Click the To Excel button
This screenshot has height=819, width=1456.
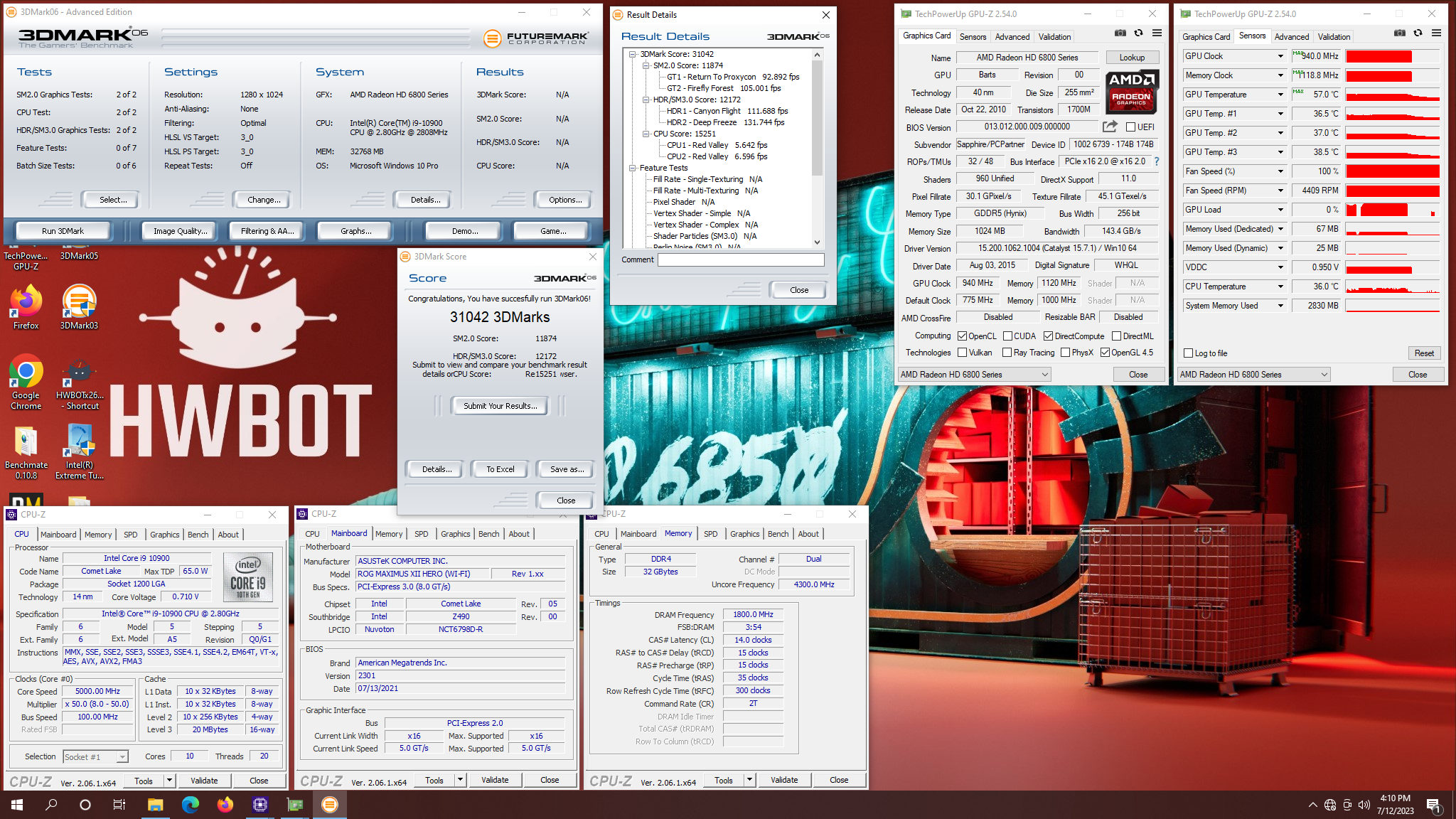click(x=500, y=469)
